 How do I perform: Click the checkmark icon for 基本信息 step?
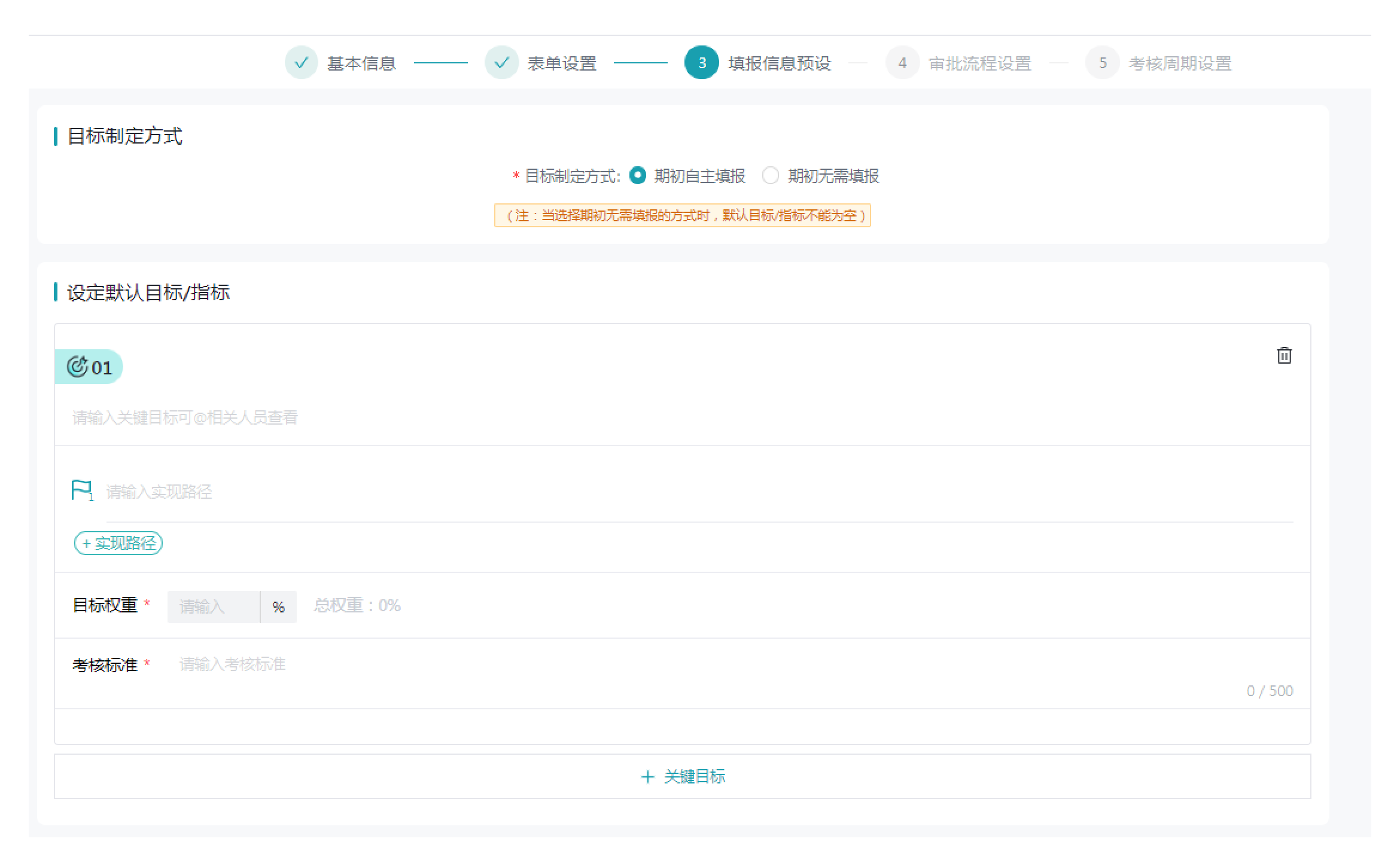pos(302,63)
